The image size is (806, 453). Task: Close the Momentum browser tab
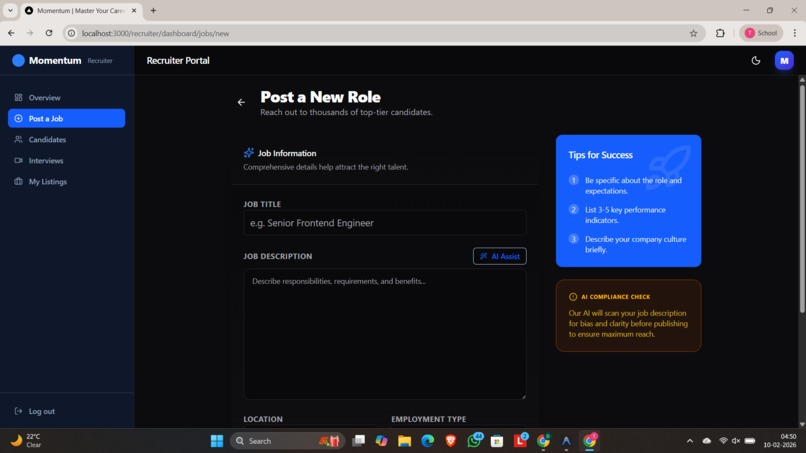click(134, 10)
